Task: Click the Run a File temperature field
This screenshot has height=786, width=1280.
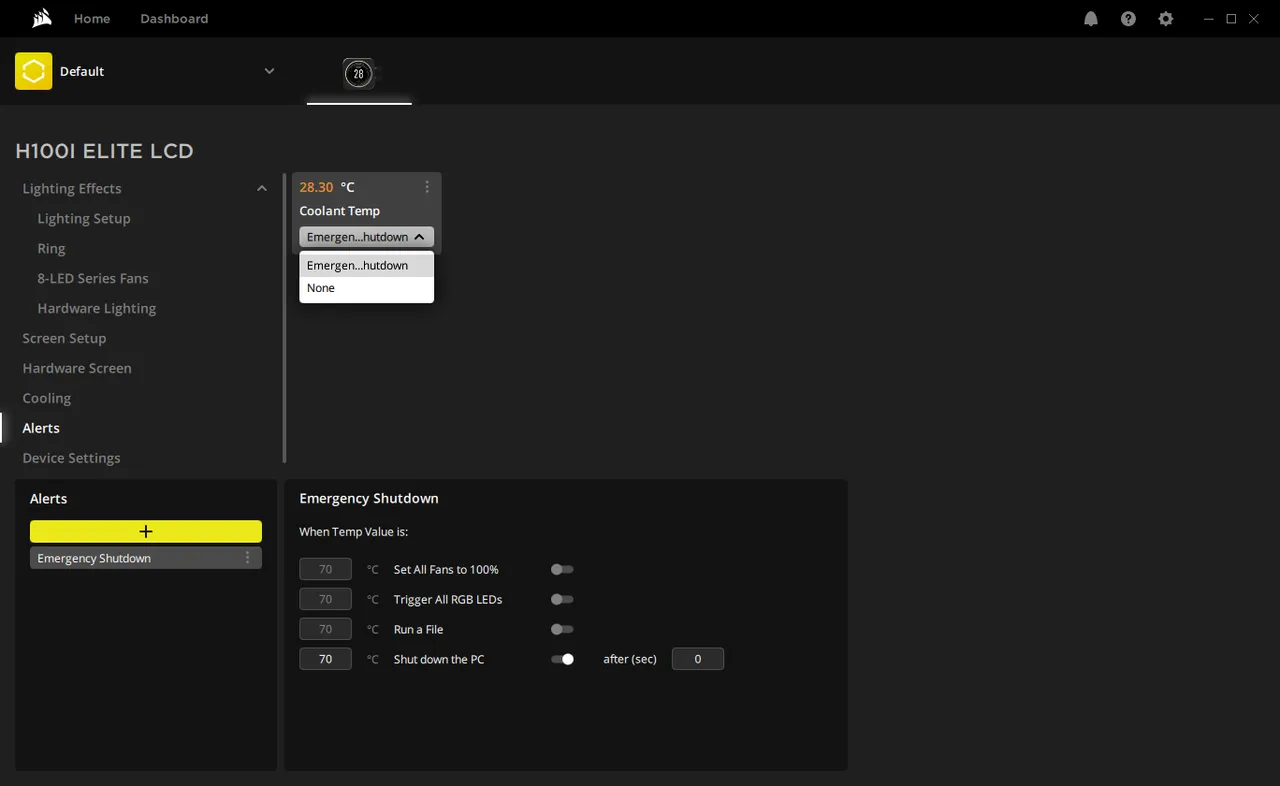Action: tap(325, 629)
